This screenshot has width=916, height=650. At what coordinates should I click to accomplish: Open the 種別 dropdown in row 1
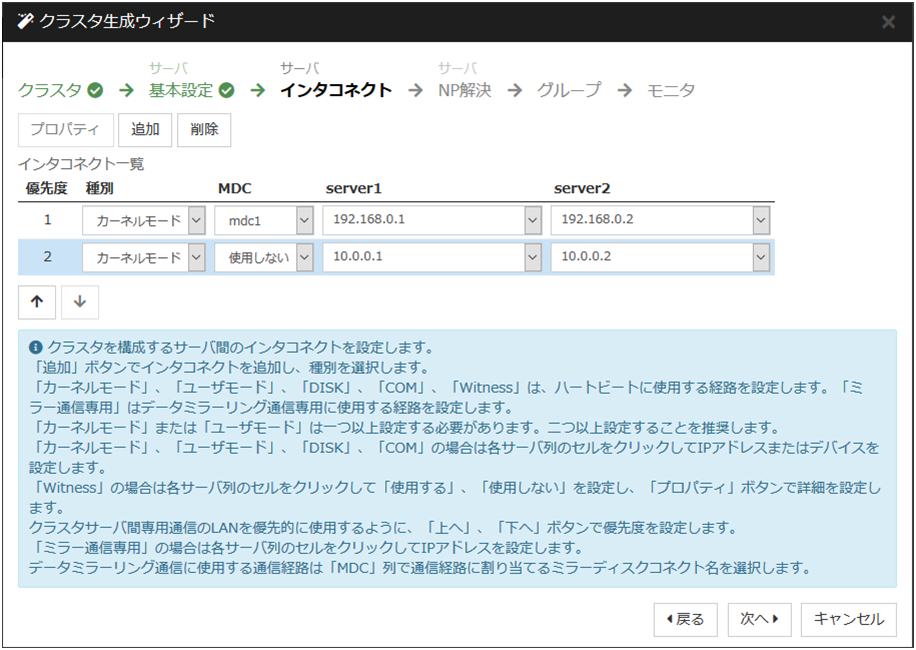(196, 220)
